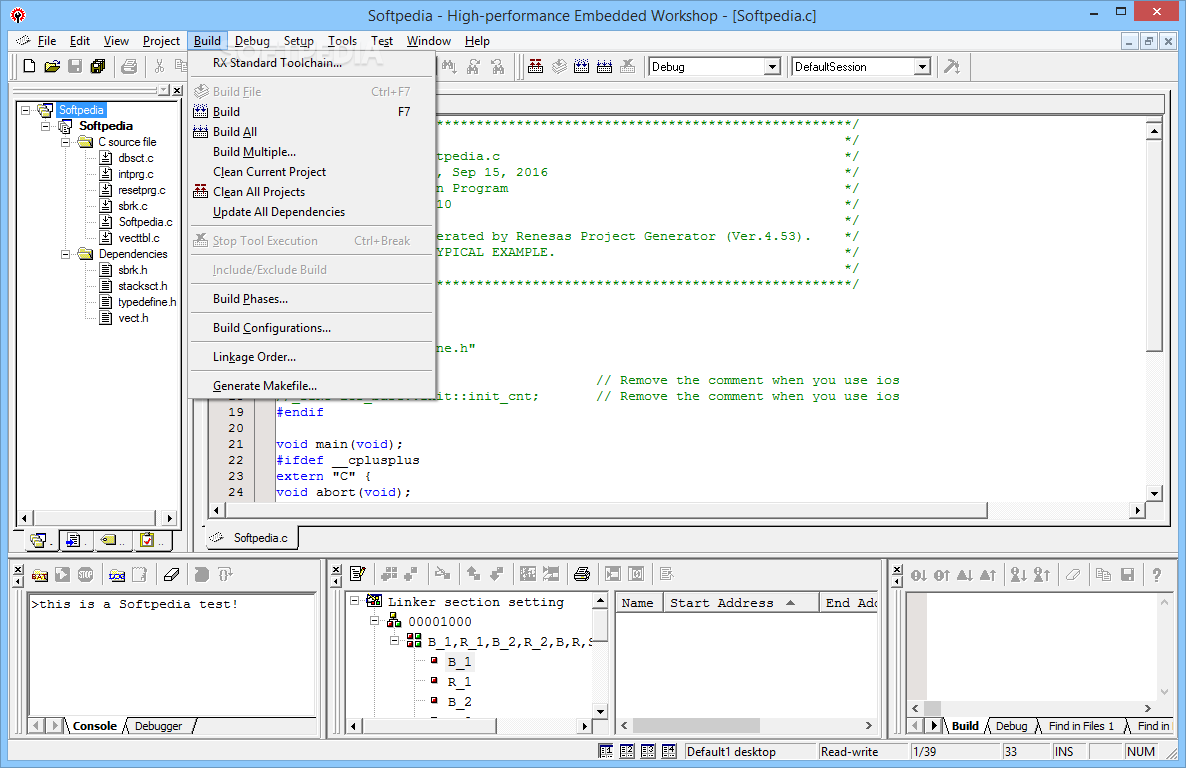This screenshot has width=1186, height=768.
Task: Select vecttbl.c in the project tree
Action: 138,238
